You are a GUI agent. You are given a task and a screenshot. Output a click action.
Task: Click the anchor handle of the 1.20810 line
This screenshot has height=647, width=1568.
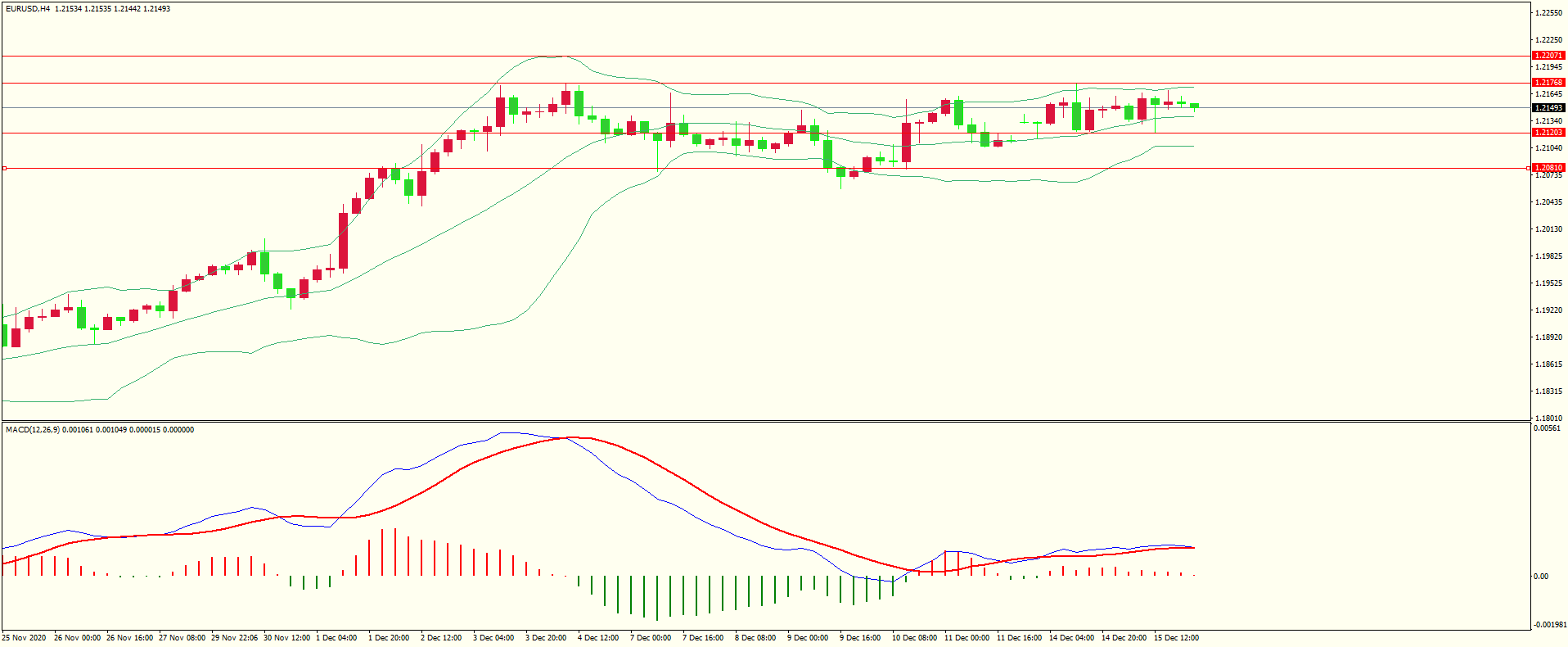point(4,168)
